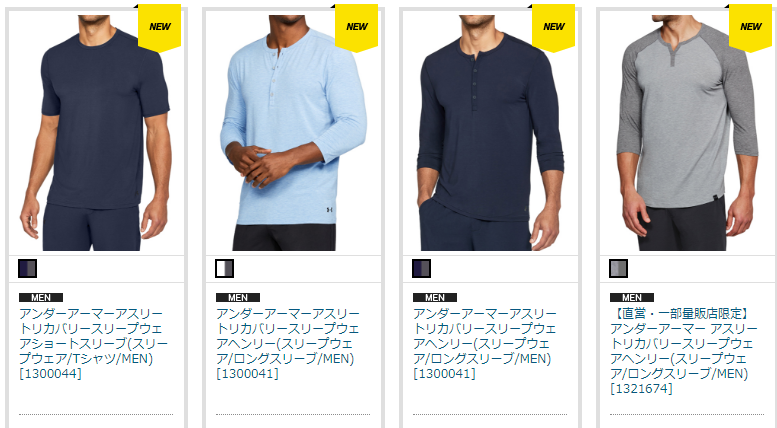
Task: Click MEN tag under navy short sleeve T-shirt
Action: point(41,297)
